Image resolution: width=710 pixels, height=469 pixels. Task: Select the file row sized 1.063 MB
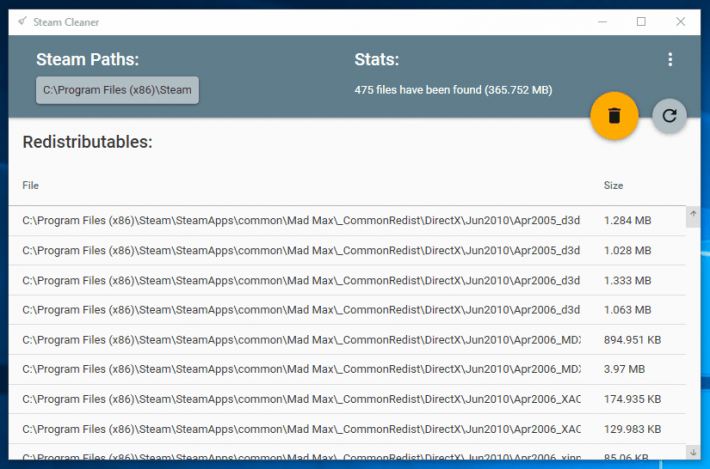[x=347, y=310]
